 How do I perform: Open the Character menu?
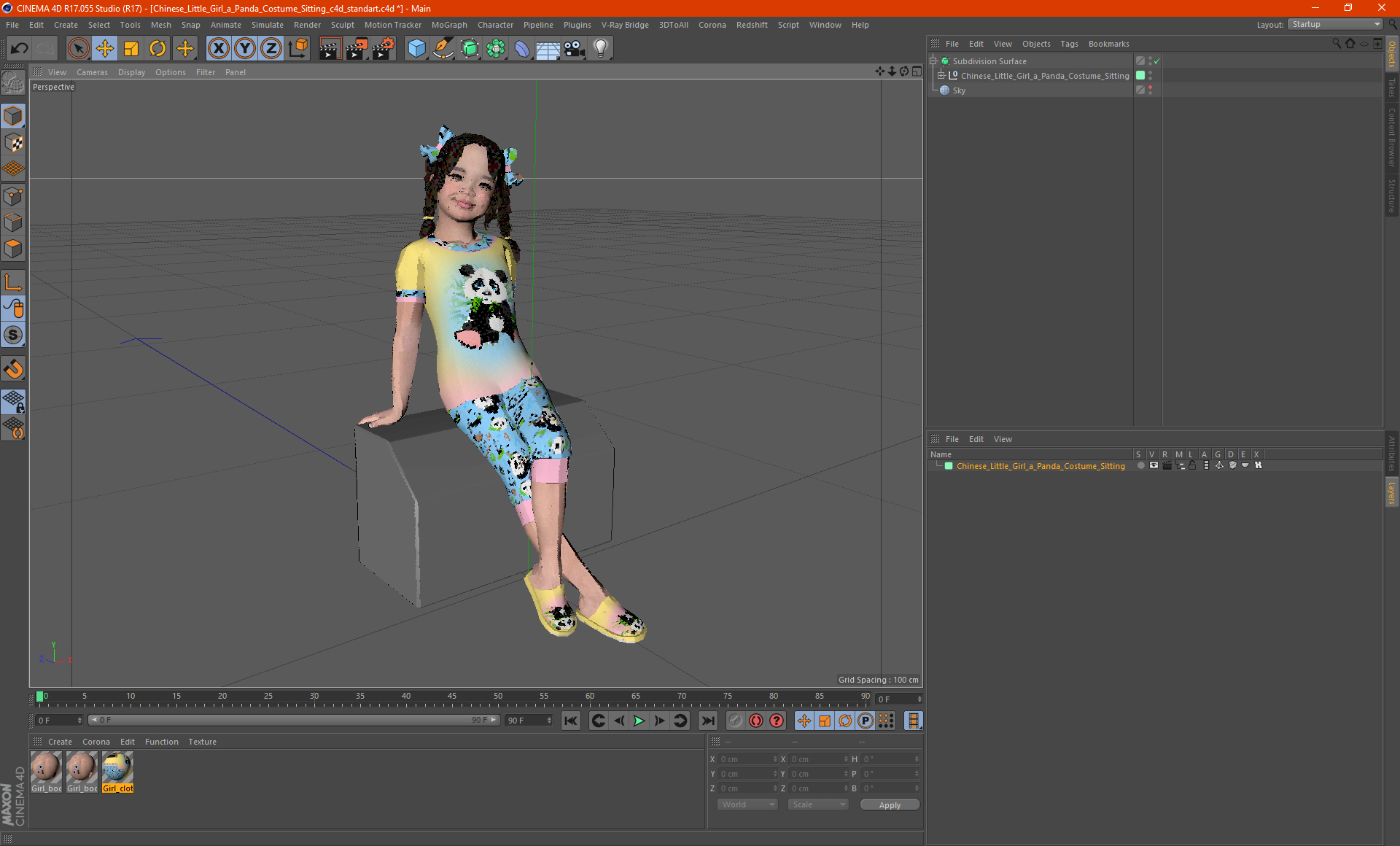click(x=495, y=25)
